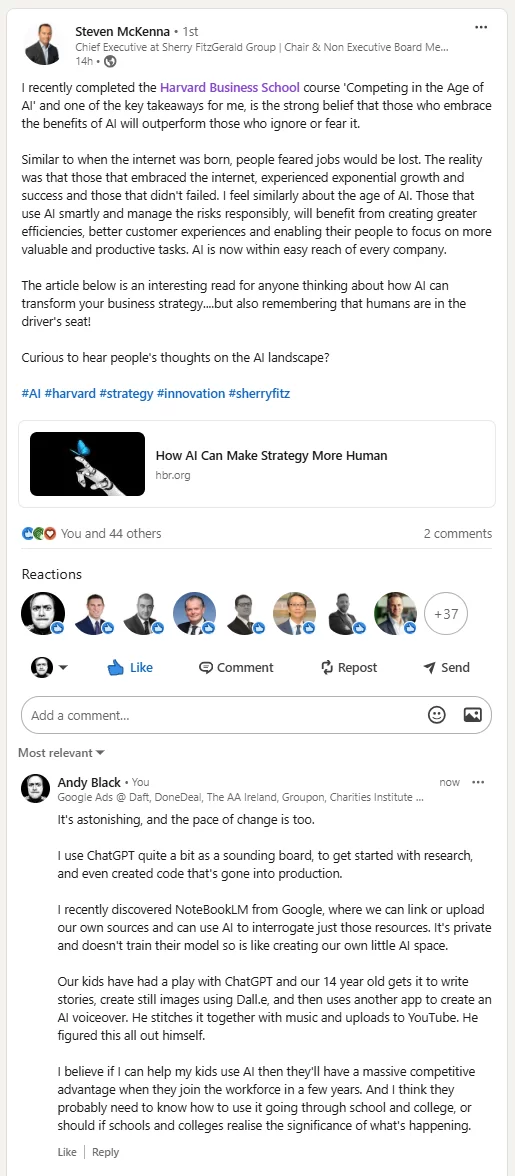Open the Harvard Business School link
The height and width of the screenshot is (1176, 515).
[229, 87]
